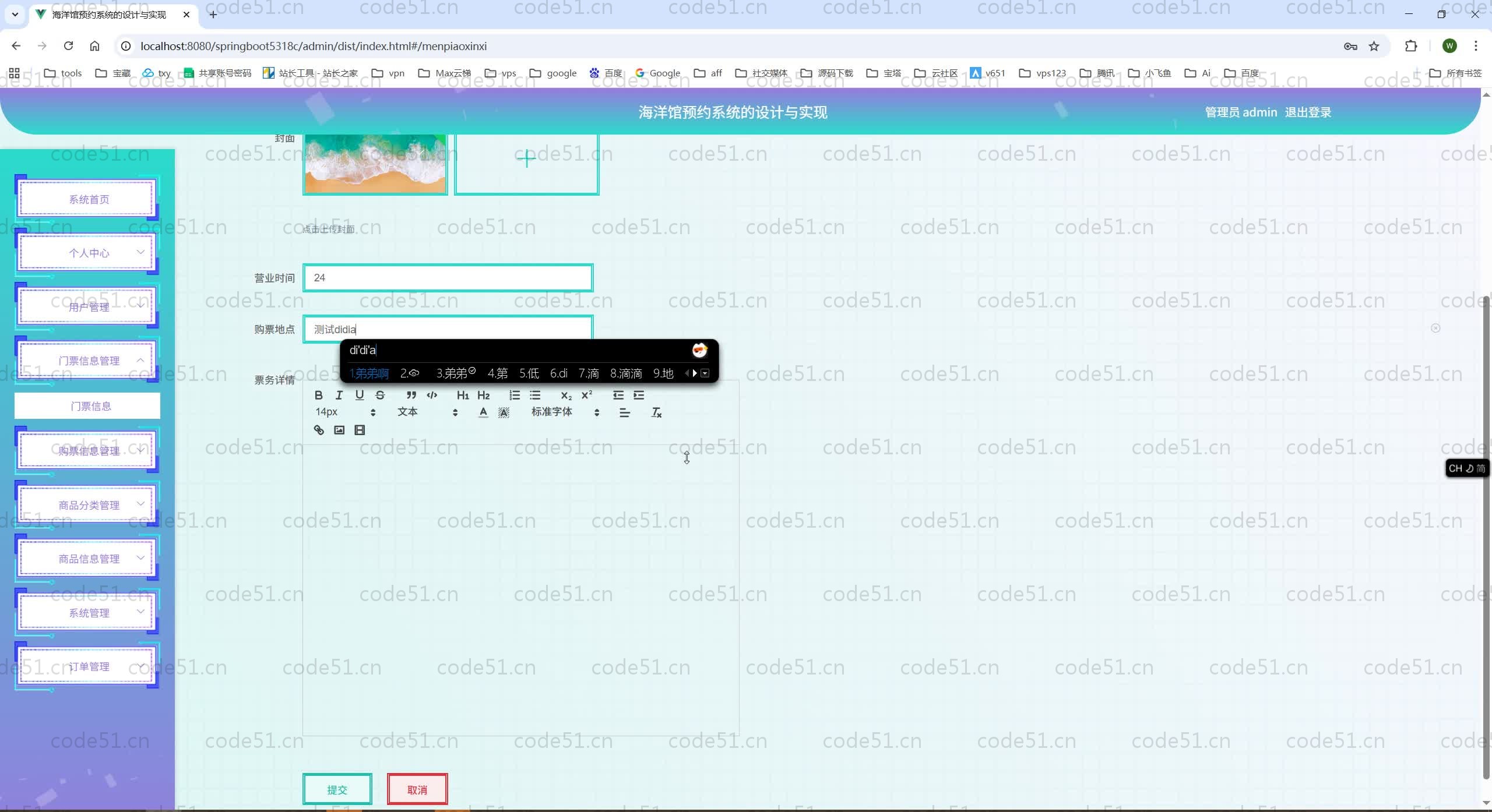Apply blockquote formatting
The image size is (1492, 812).
(411, 395)
